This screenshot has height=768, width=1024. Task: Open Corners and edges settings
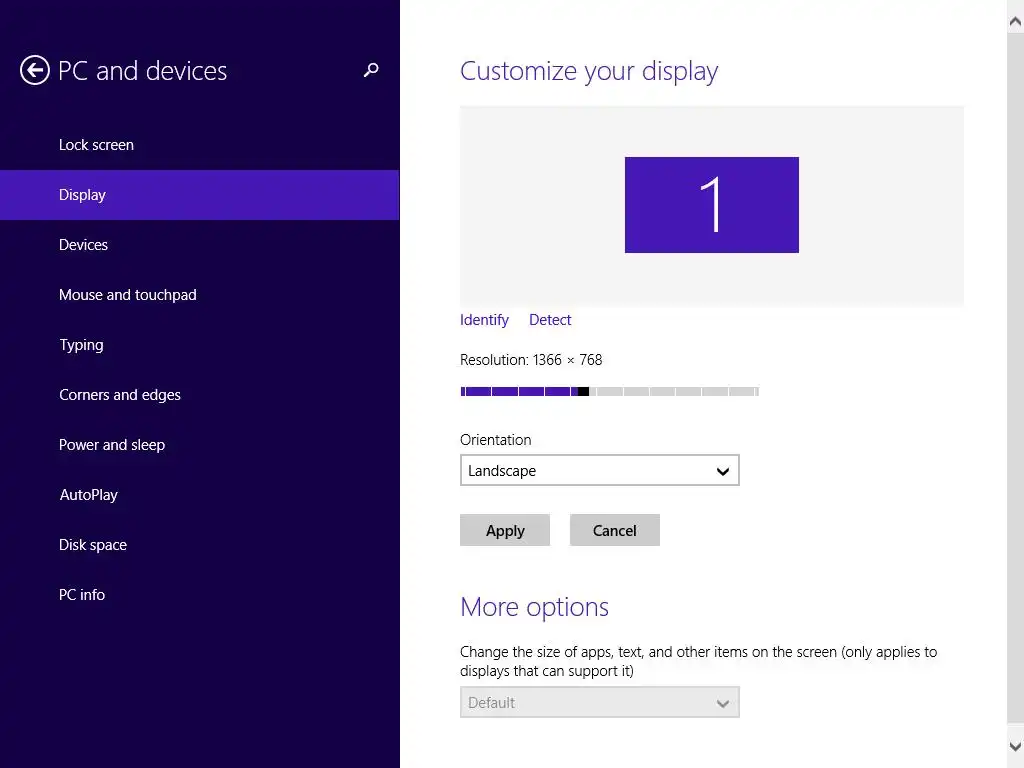click(199, 394)
